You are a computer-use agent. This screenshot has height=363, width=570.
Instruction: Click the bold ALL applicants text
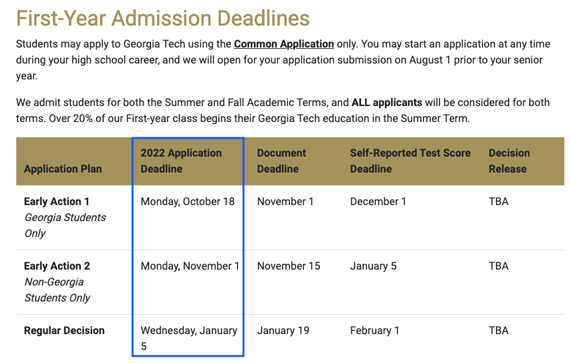[386, 102]
